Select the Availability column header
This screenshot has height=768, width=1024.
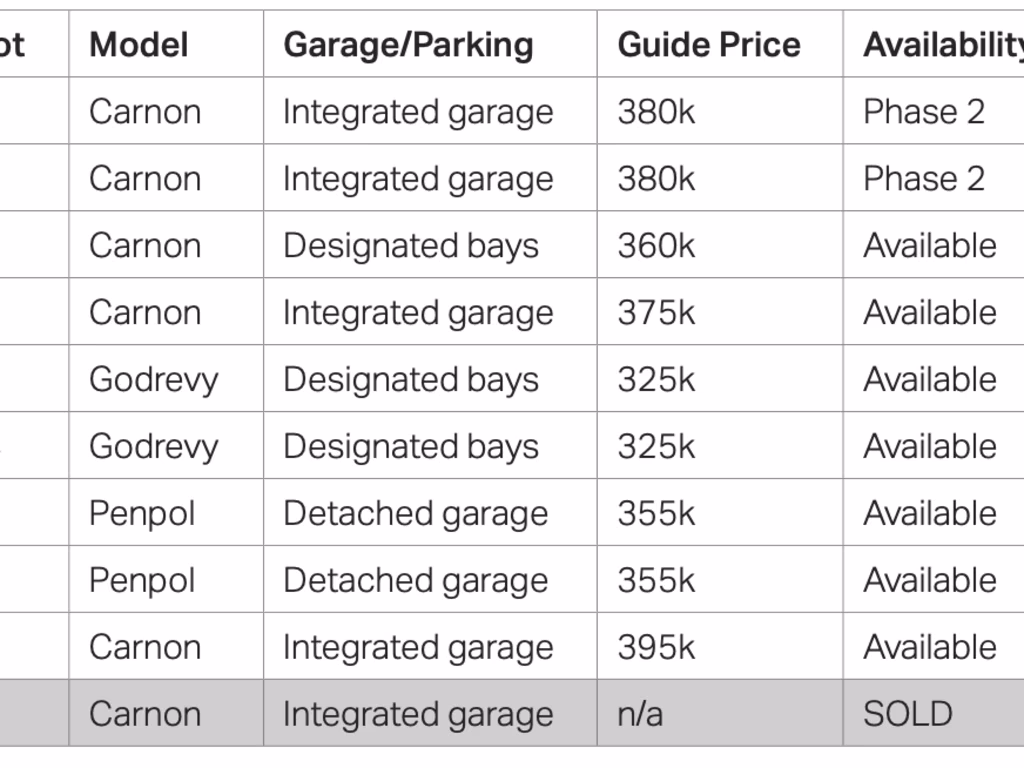click(x=942, y=44)
